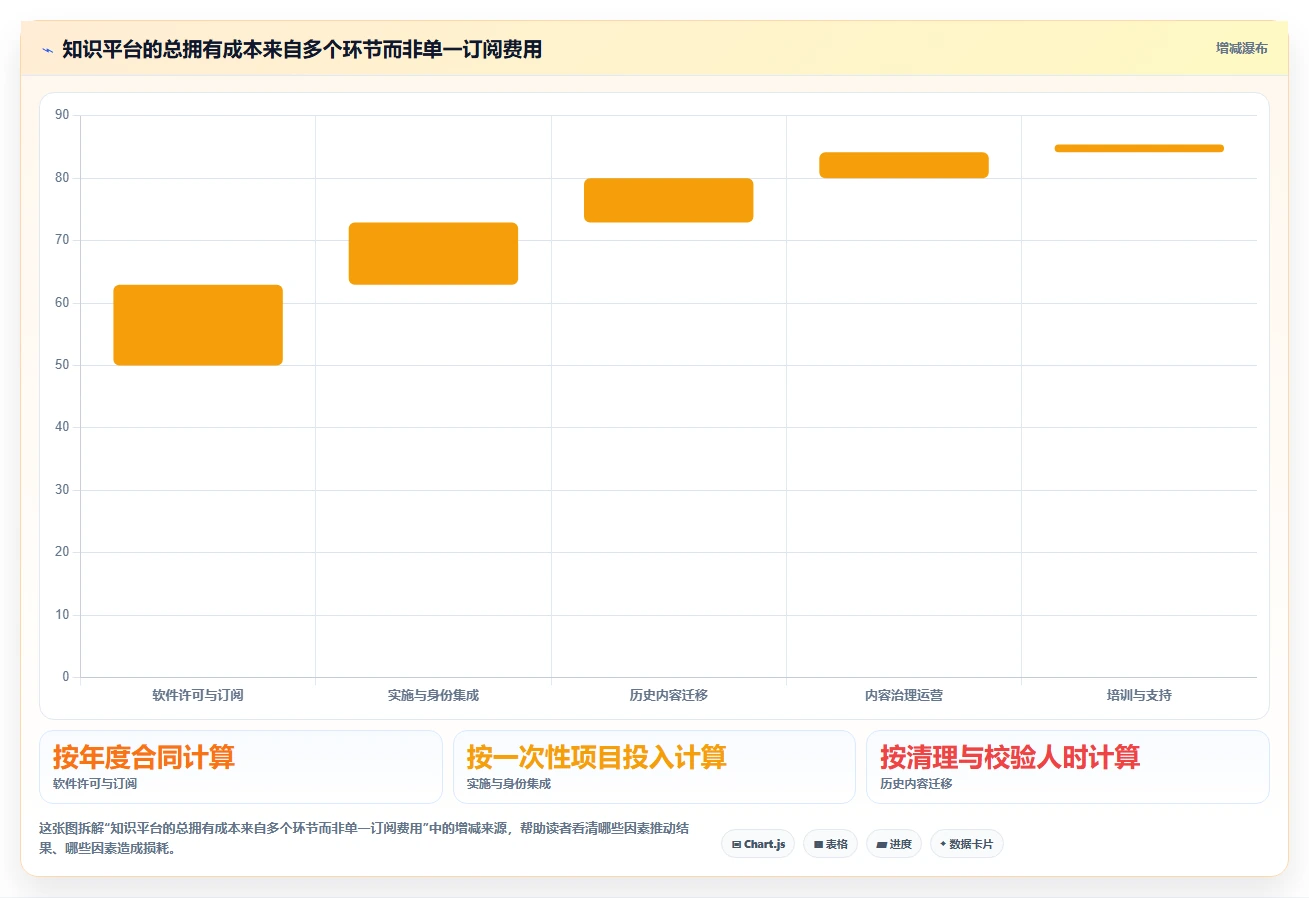
Task: Click the lightning icon beside the chart title
Action: tap(47, 49)
